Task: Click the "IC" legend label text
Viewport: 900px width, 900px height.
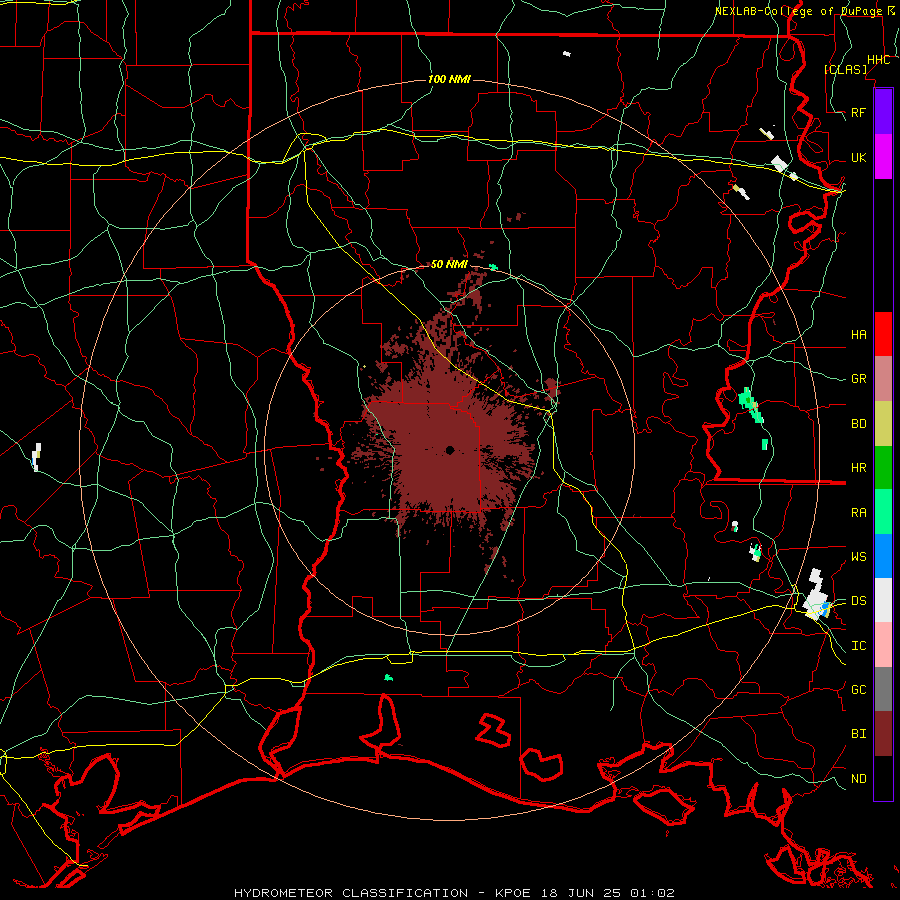Action: tap(858, 646)
